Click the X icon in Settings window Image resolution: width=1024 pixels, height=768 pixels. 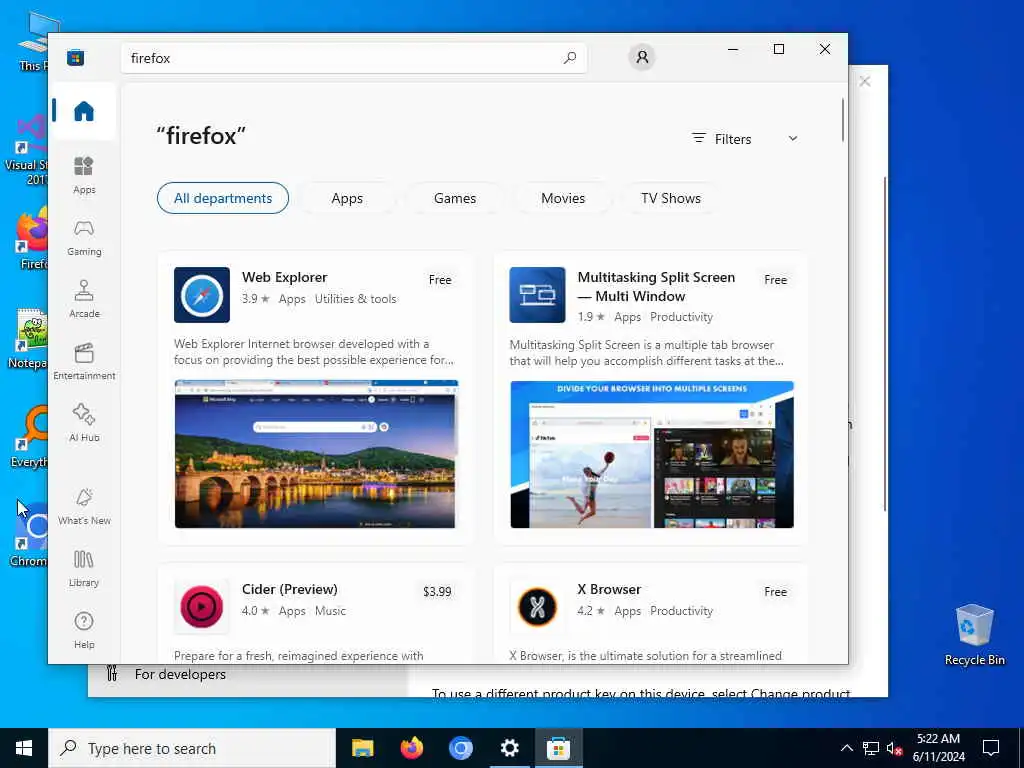tap(865, 81)
